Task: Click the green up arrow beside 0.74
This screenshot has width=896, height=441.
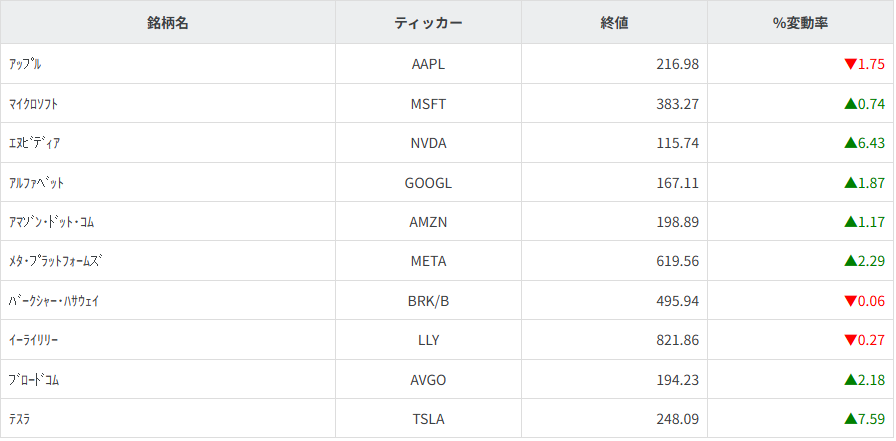Action: [851, 103]
